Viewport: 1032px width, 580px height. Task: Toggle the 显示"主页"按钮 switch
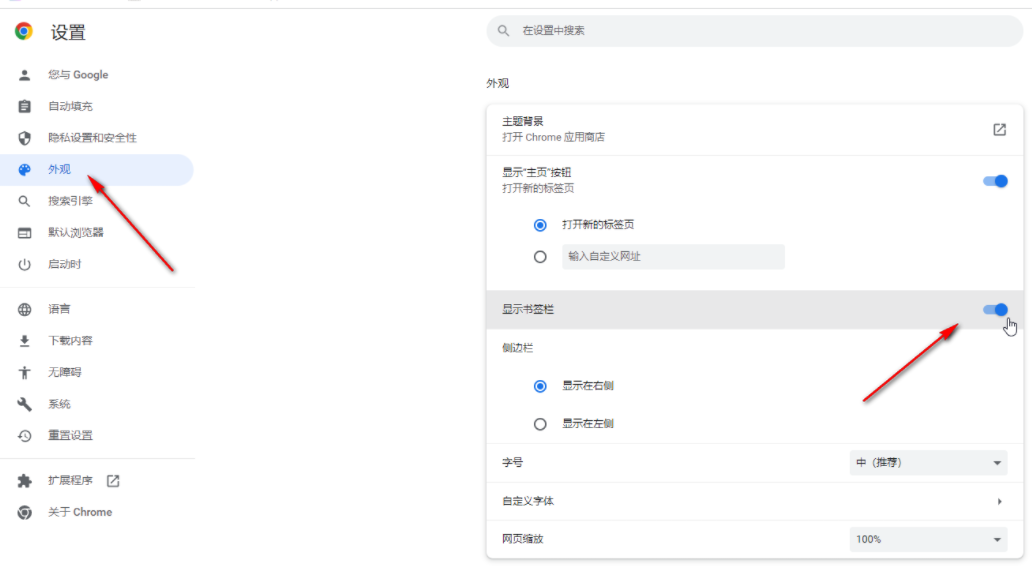tap(995, 181)
